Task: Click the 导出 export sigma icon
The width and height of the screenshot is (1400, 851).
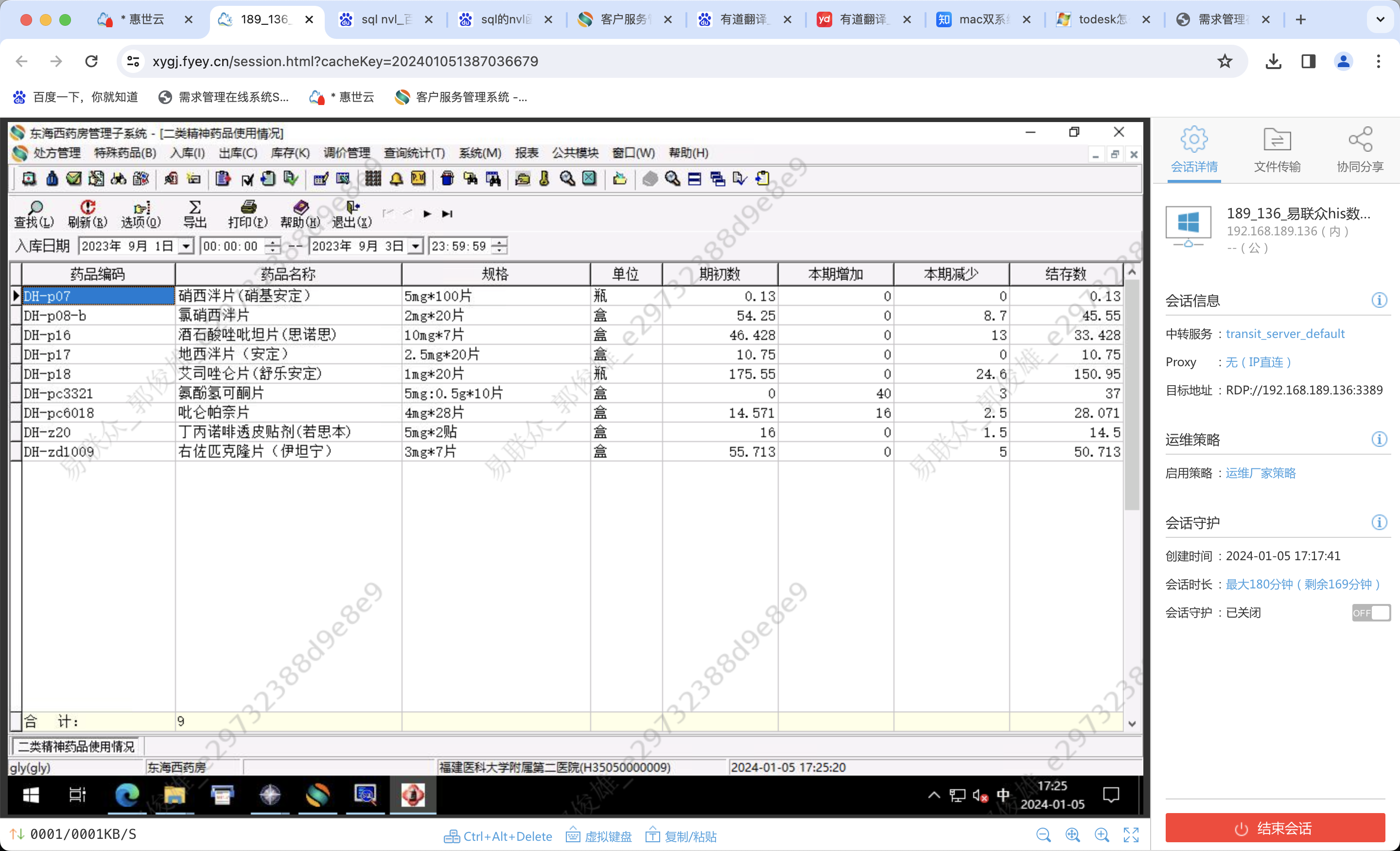Action: click(194, 213)
